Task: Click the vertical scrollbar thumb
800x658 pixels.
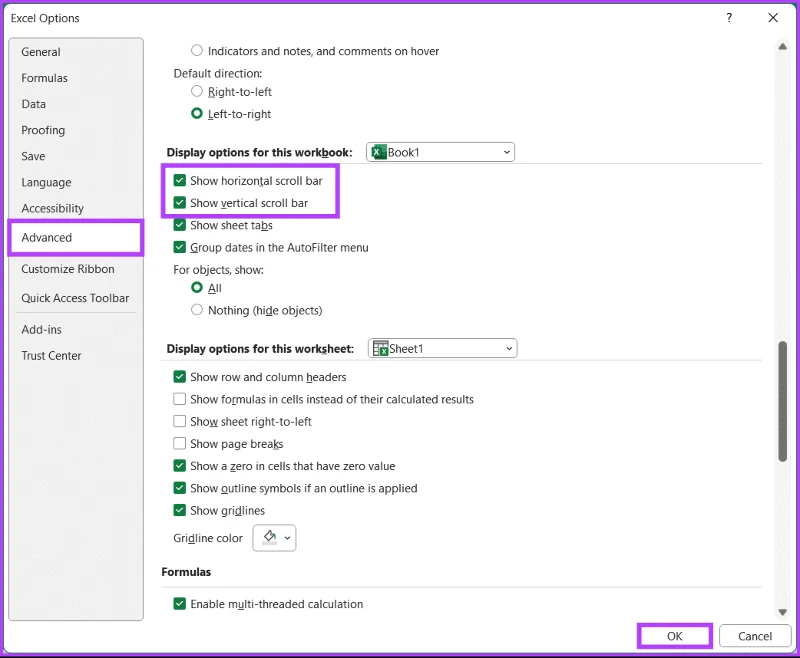Action: [782, 401]
